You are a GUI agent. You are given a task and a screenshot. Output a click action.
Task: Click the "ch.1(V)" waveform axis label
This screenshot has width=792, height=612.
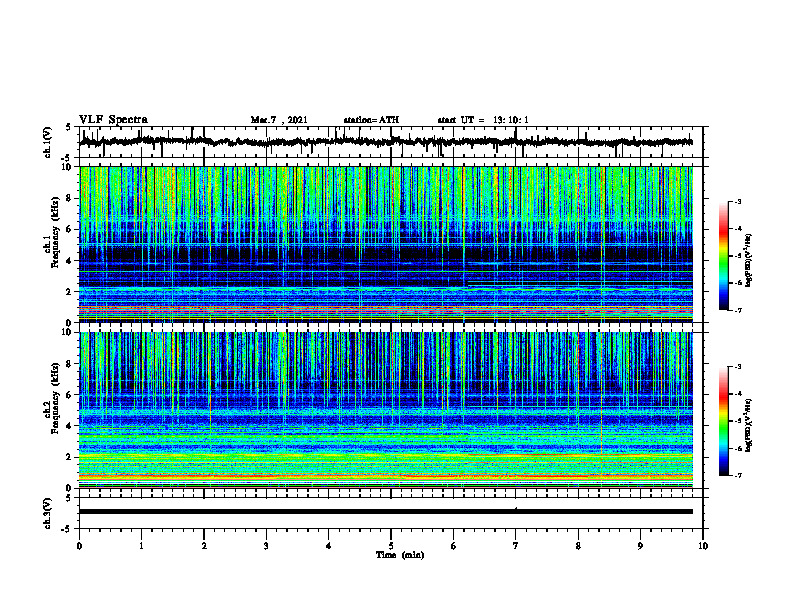coord(48,142)
